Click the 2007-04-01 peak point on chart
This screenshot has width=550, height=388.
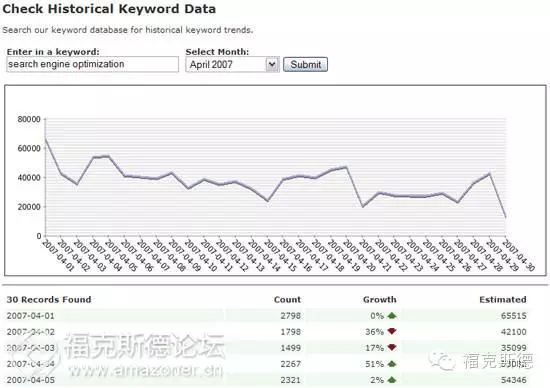coord(46,139)
